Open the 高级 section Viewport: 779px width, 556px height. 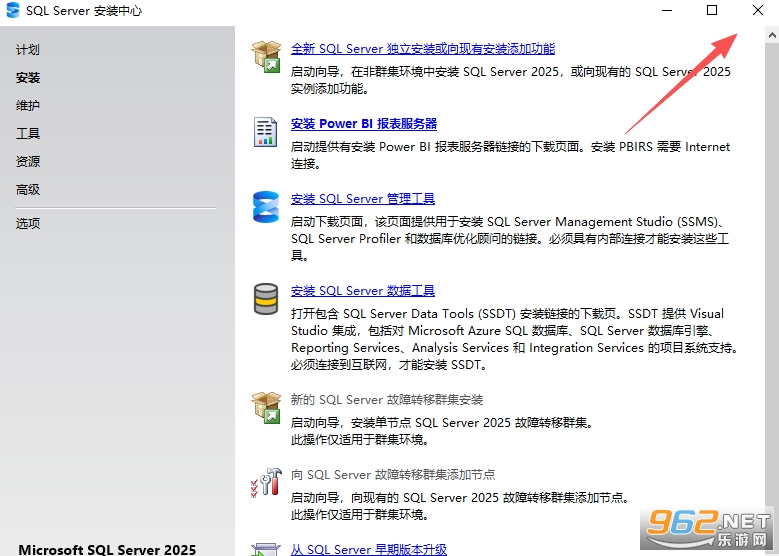(x=27, y=189)
